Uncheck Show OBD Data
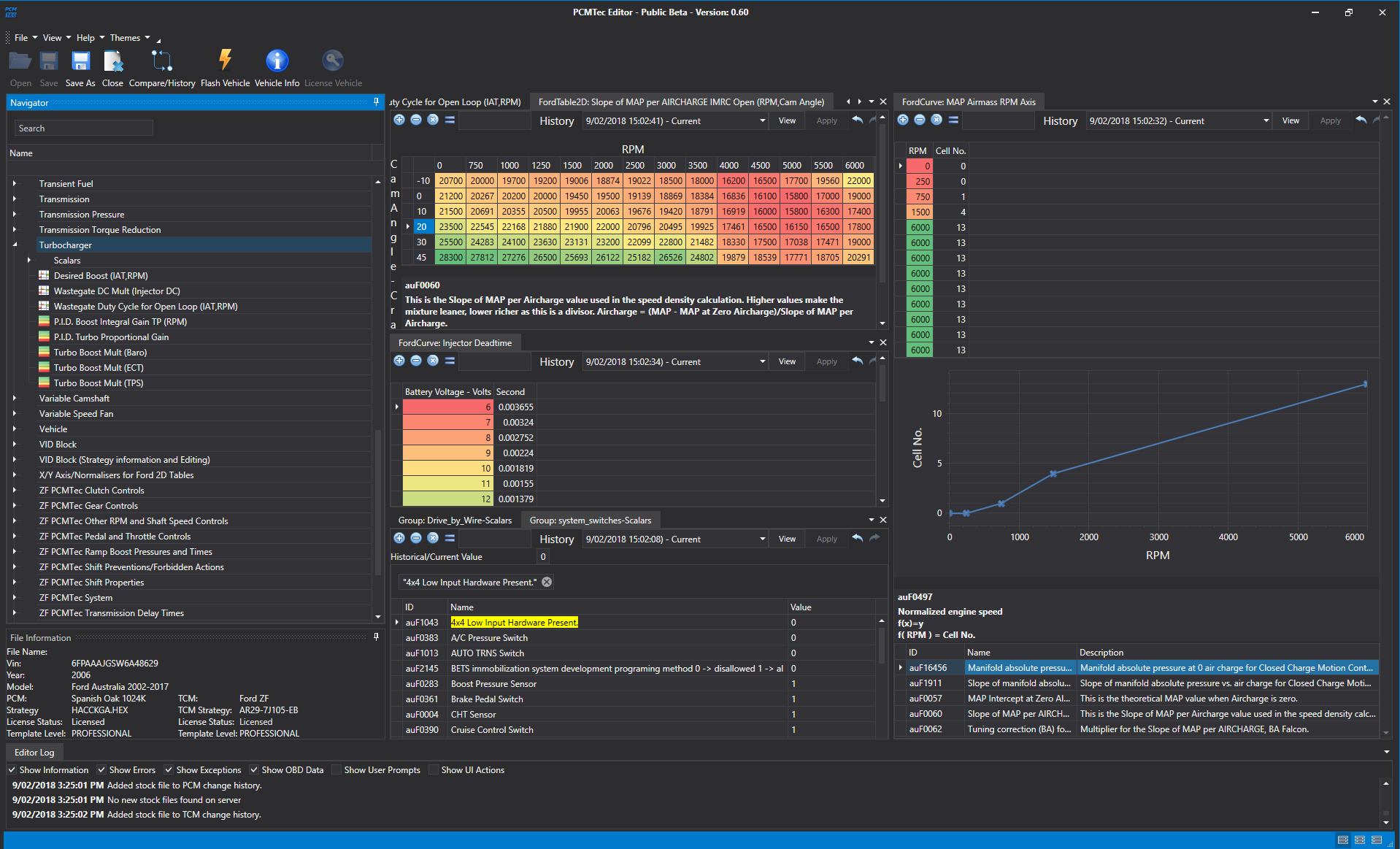Screen dimensions: 1400x849 pyautogui.click(x=254, y=769)
